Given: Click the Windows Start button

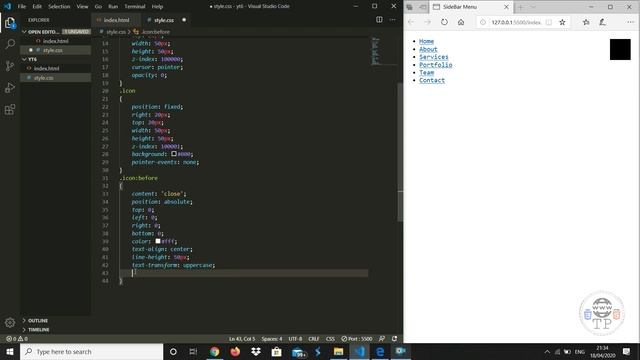Looking at the screenshot, I should [10, 351].
